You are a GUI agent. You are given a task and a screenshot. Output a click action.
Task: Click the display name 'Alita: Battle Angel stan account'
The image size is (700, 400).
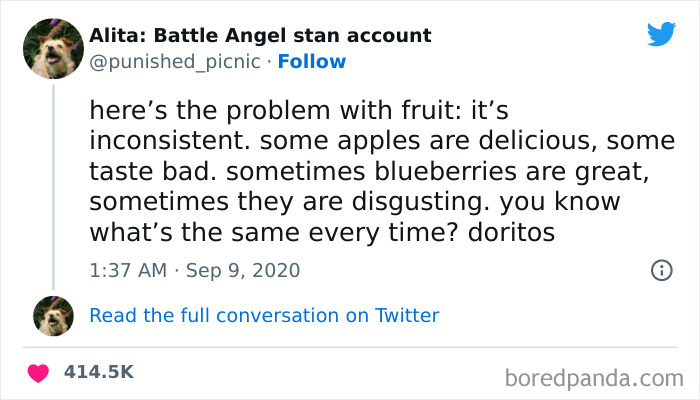click(260, 36)
